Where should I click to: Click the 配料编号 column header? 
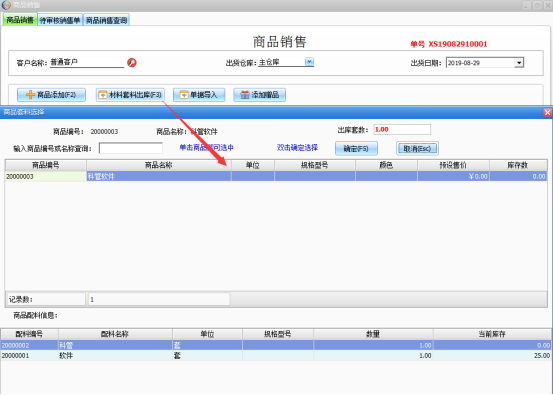pos(29,334)
